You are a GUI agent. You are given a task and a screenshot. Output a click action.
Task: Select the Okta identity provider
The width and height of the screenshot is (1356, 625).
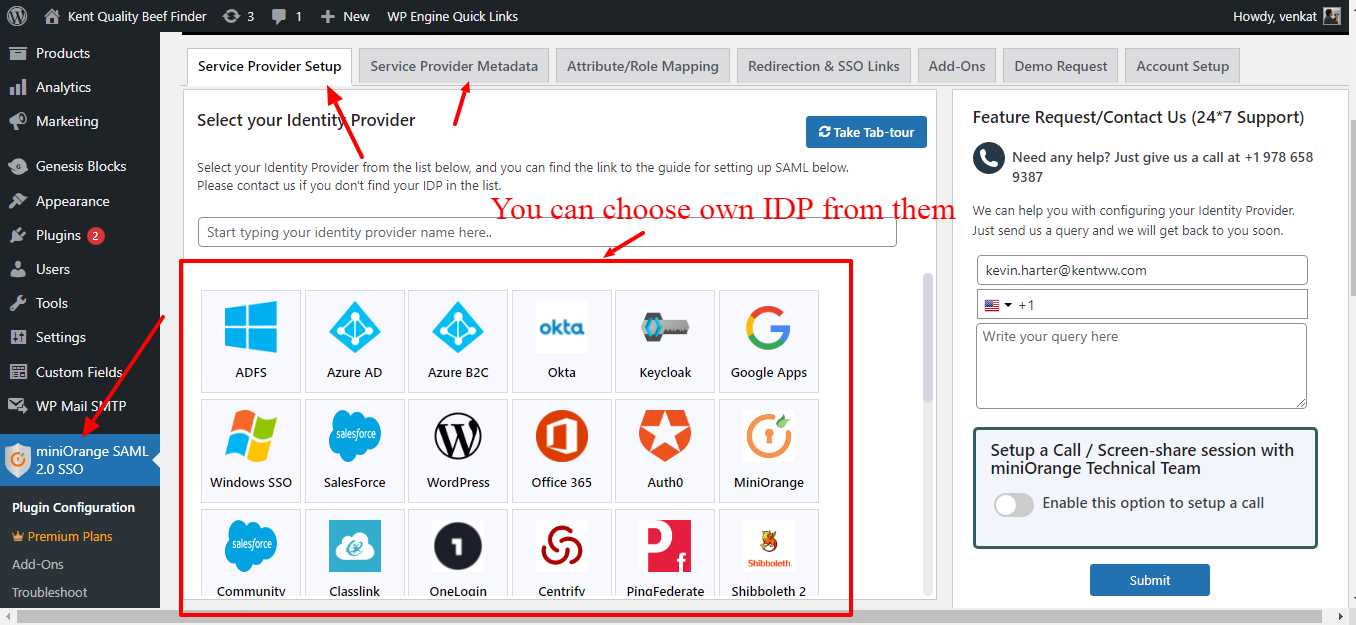(x=562, y=340)
